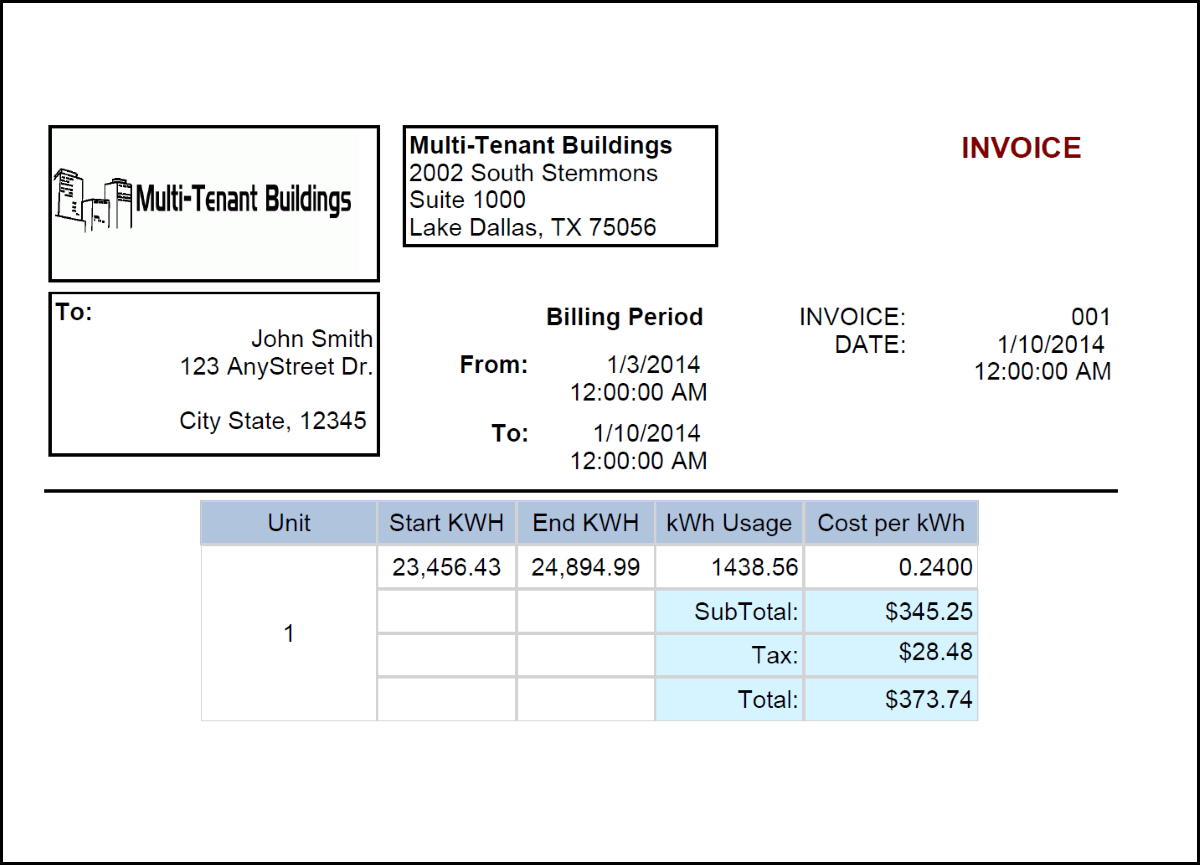Select the red INVOICE title
The width and height of the screenshot is (1200, 865).
(1021, 149)
